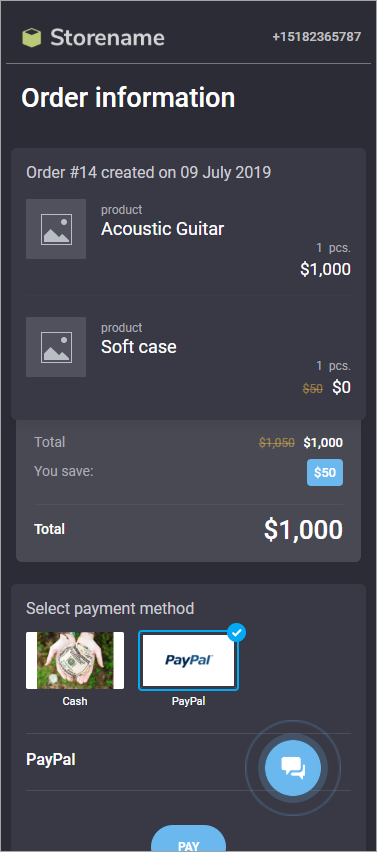This screenshot has height=852, width=377.
Task: Click the $50 savings badge
Action: 325,473
